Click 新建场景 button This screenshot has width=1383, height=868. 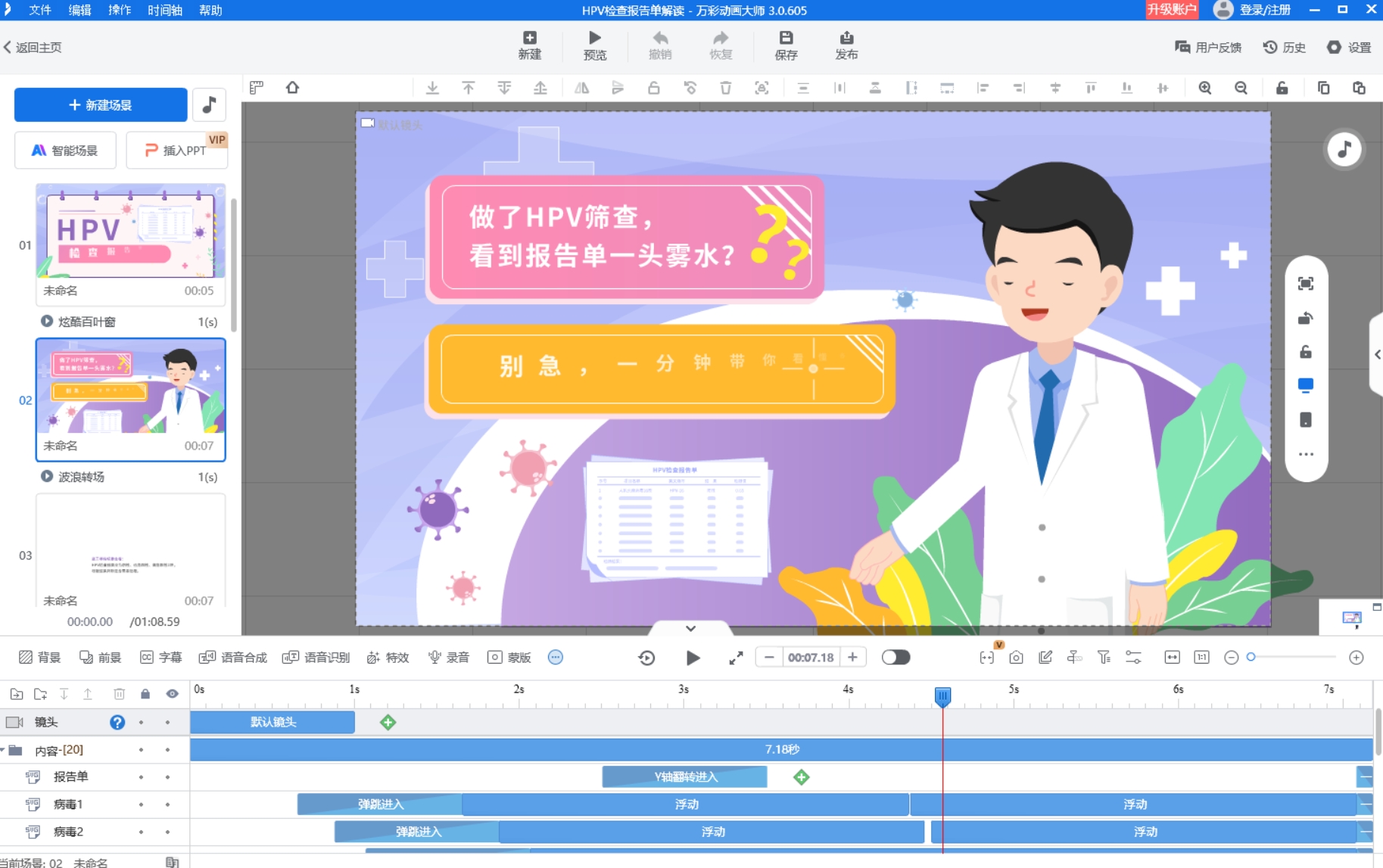tap(101, 104)
